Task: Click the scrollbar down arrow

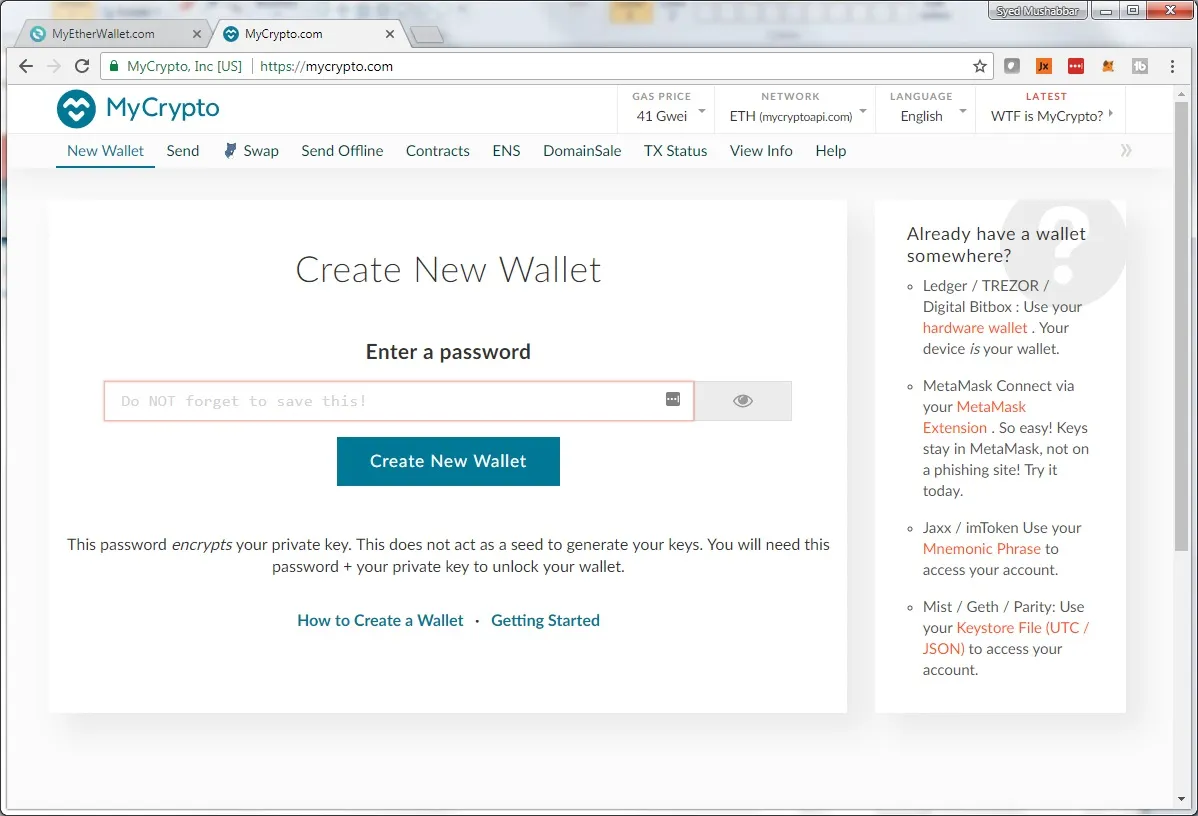Action: 1181,799
